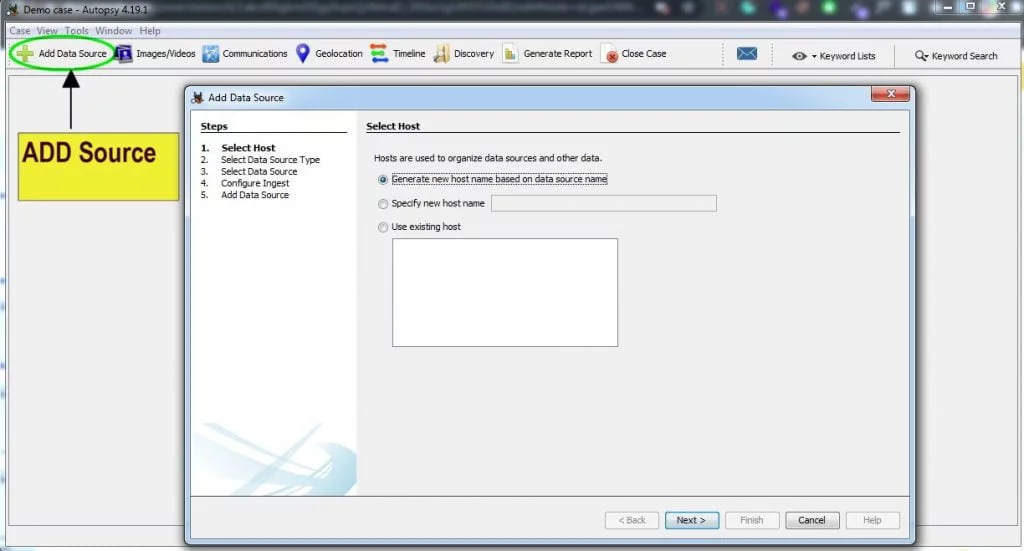This screenshot has width=1024, height=551.
Task: Click the Keyword Search magnifier icon
Action: (921, 56)
